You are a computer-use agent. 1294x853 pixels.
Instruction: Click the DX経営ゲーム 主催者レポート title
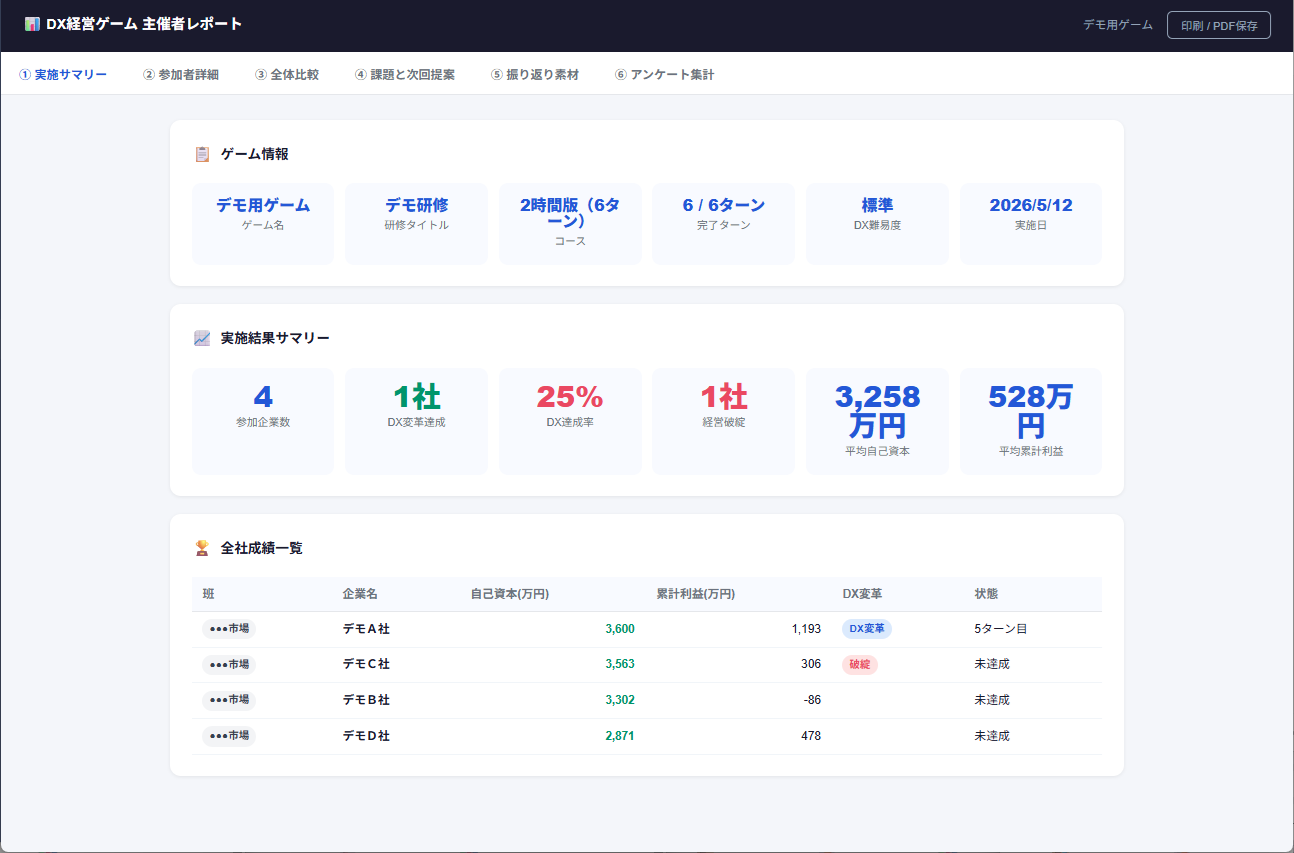click(144, 24)
